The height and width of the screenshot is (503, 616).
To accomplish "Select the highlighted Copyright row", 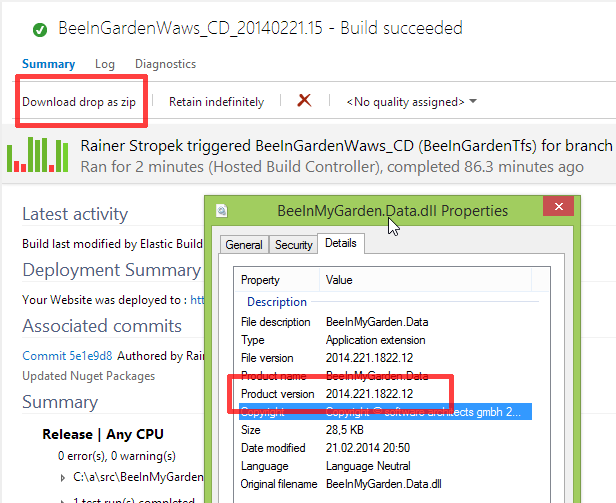I will point(385,411).
